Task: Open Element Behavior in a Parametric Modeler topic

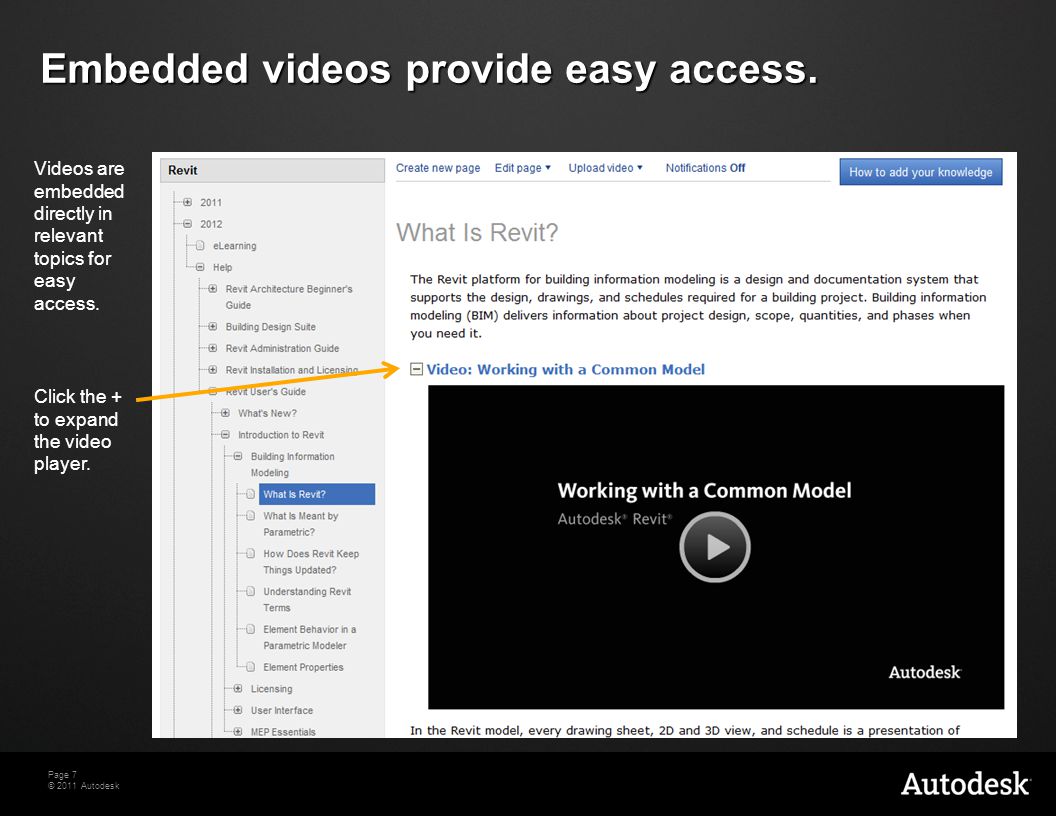Action: point(310,637)
